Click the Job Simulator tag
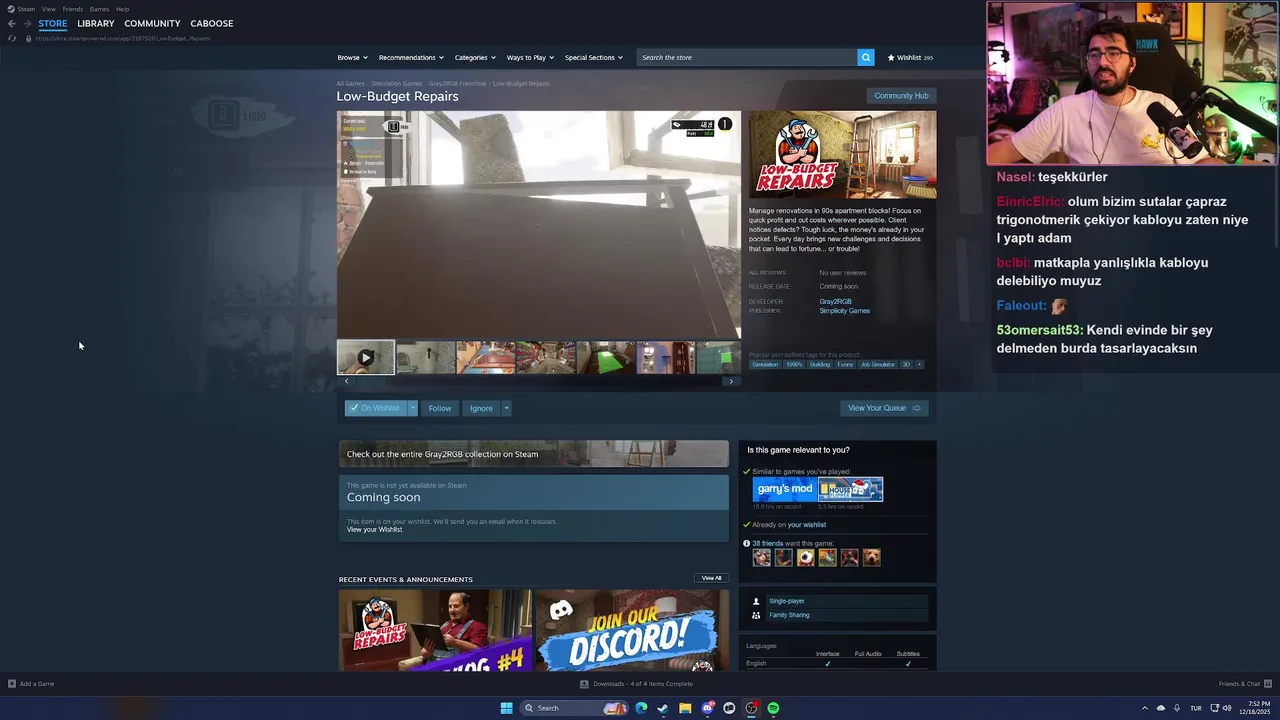The width and height of the screenshot is (1280, 720). tap(878, 364)
